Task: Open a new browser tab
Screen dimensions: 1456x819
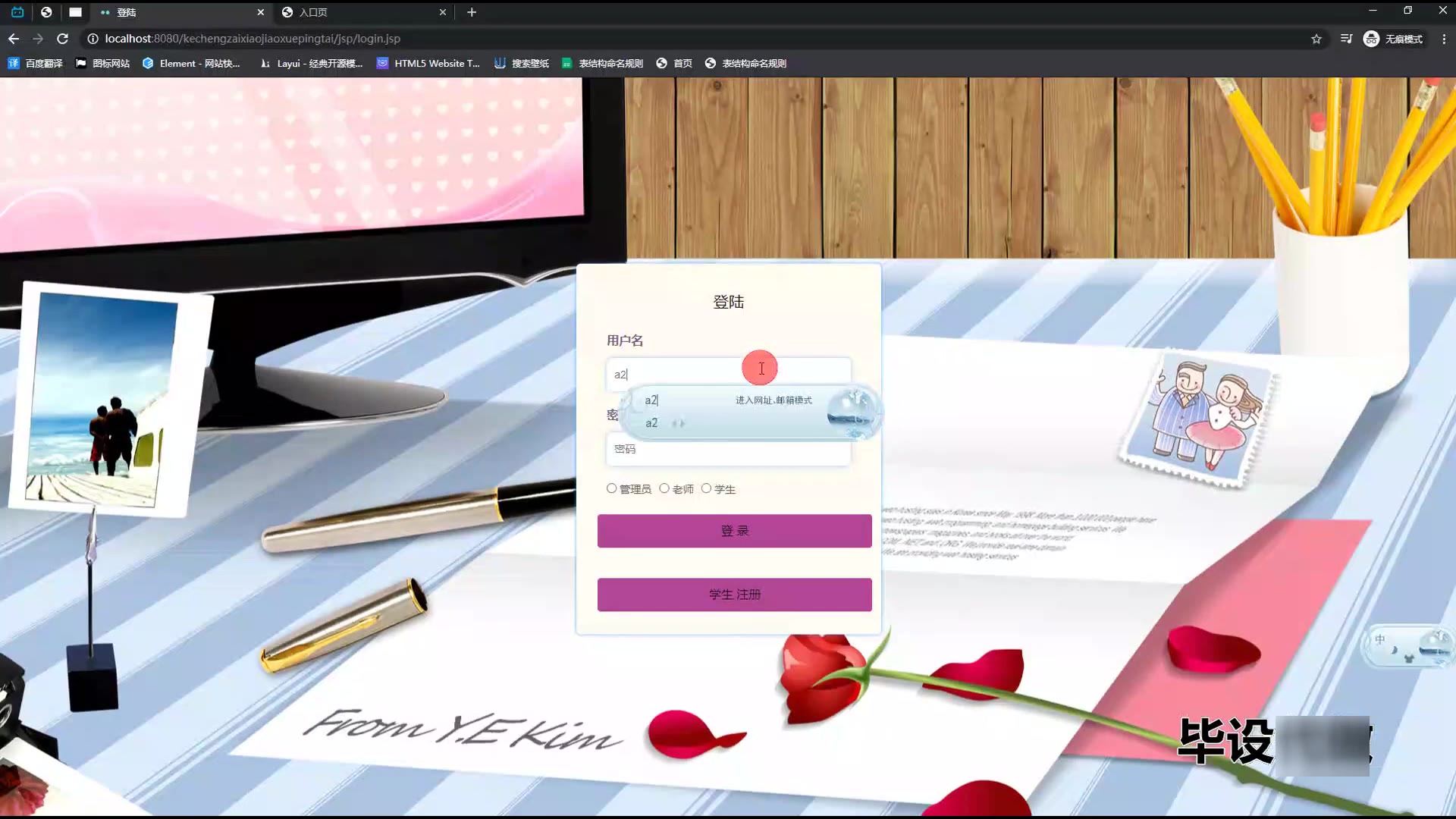Action: pos(472,12)
